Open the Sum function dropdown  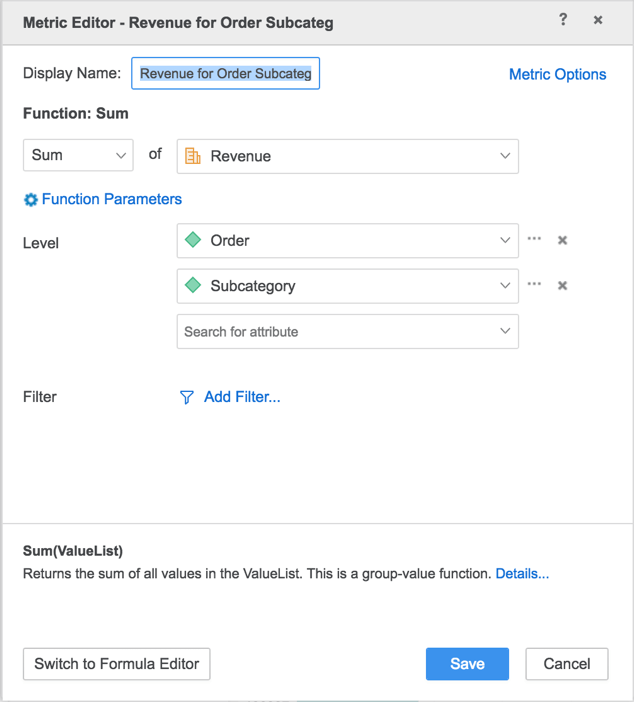tap(78, 155)
